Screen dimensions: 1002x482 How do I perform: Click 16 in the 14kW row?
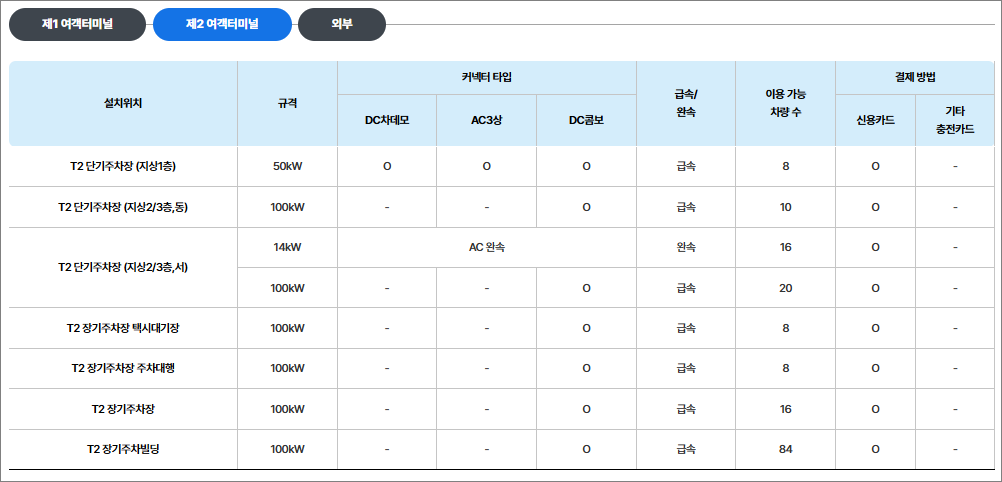(x=785, y=247)
